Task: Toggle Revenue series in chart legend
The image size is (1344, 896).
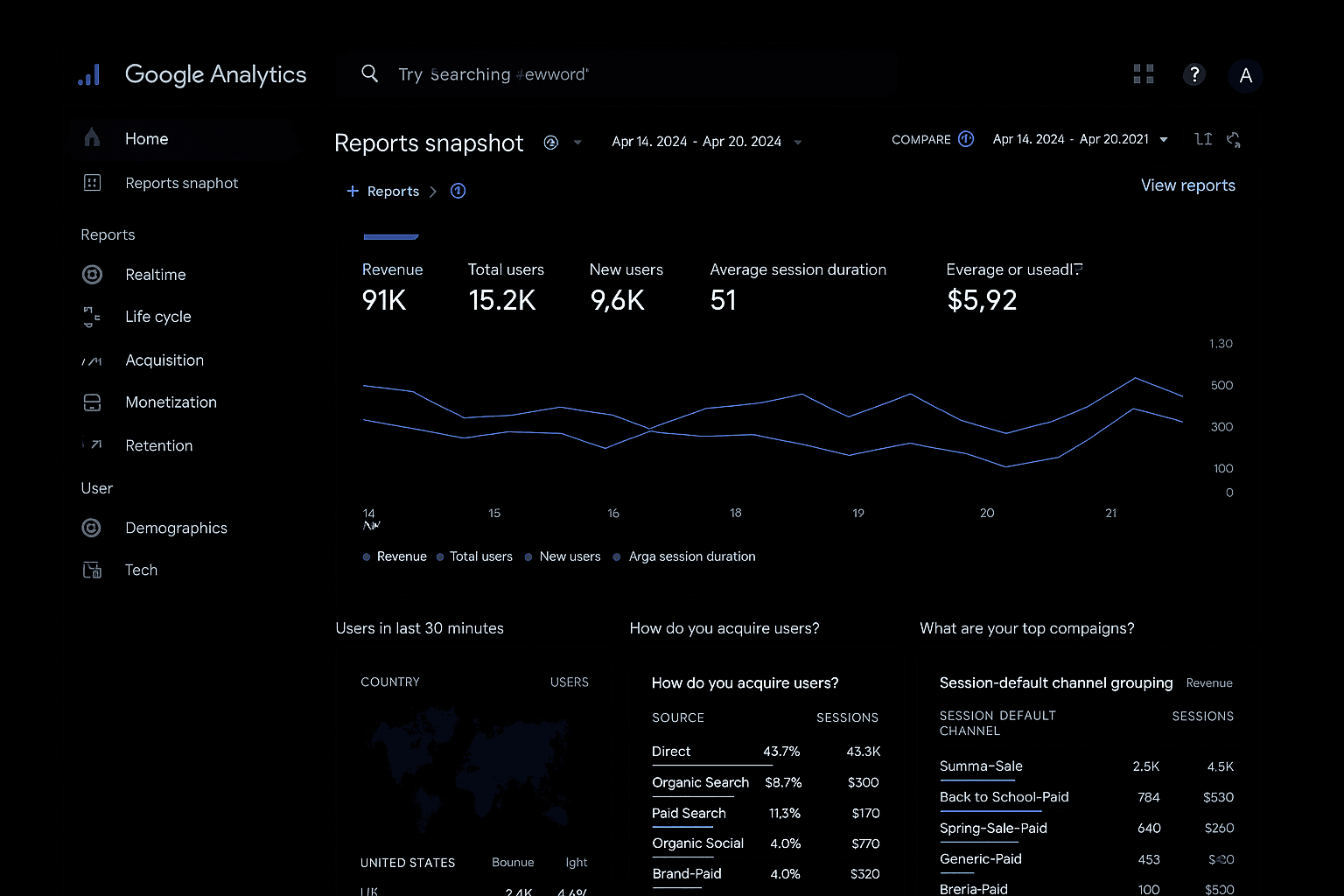Action: pyautogui.click(x=395, y=556)
